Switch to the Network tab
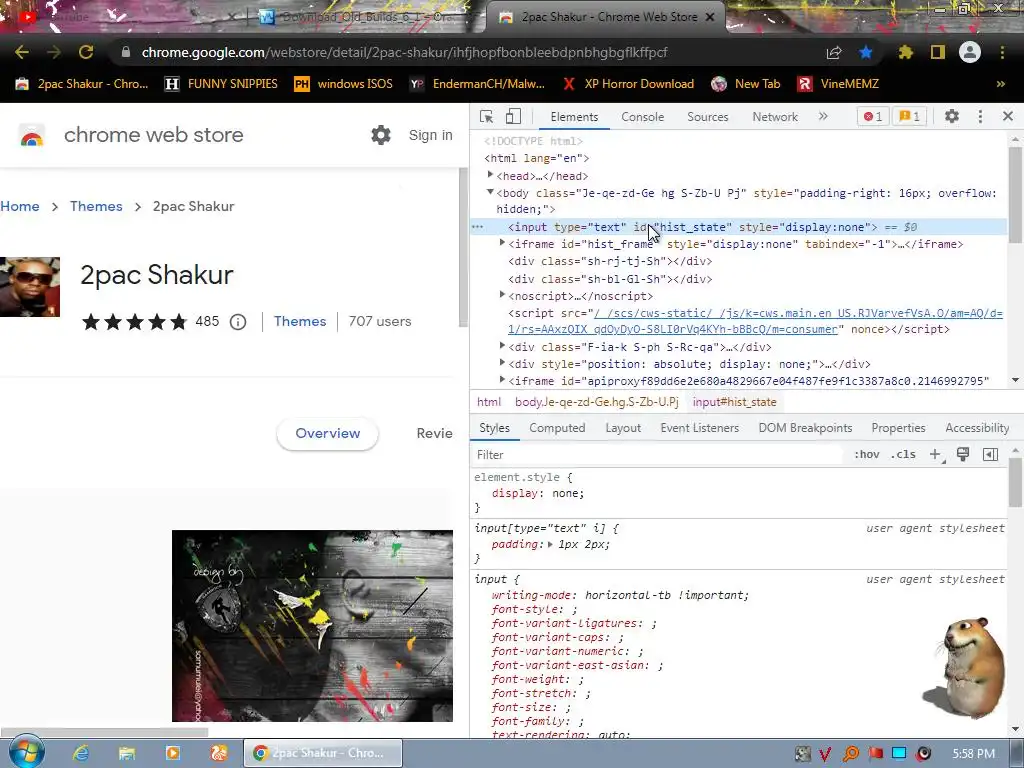This screenshot has height=768, width=1024. pyautogui.click(x=775, y=117)
